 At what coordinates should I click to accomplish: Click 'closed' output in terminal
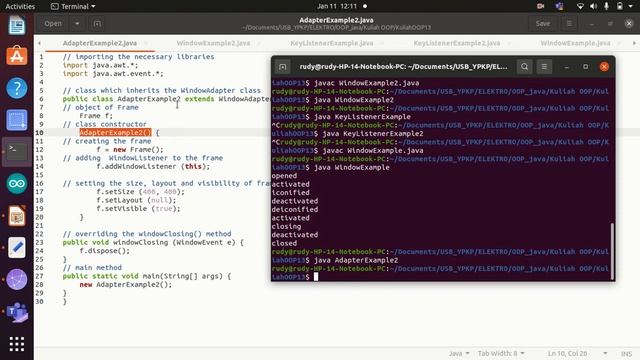284,243
